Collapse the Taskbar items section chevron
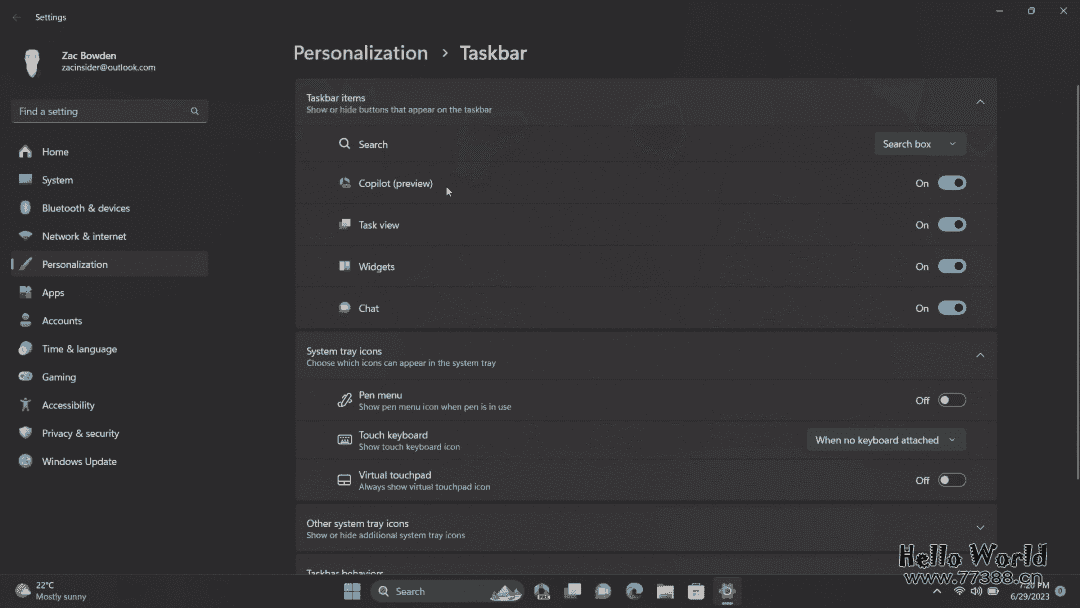Viewport: 1080px width, 608px height. coord(980,103)
